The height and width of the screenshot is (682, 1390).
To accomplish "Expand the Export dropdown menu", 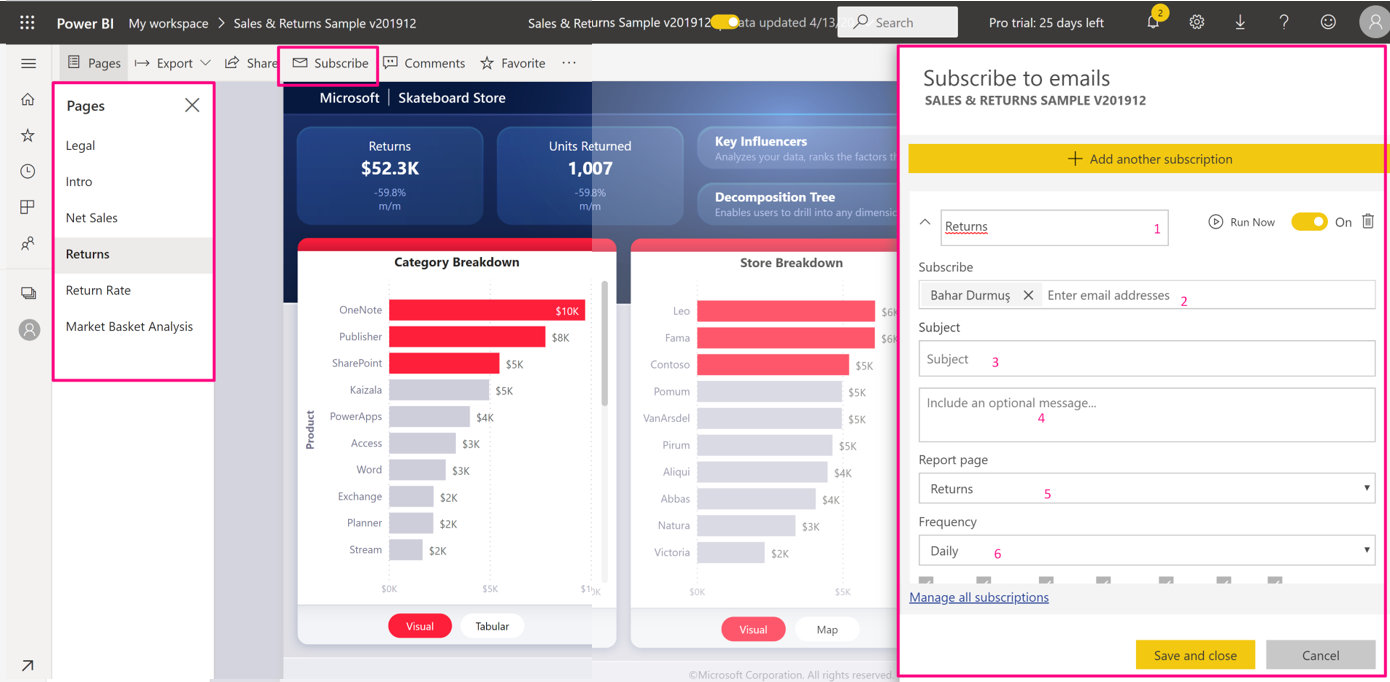I will tap(173, 63).
